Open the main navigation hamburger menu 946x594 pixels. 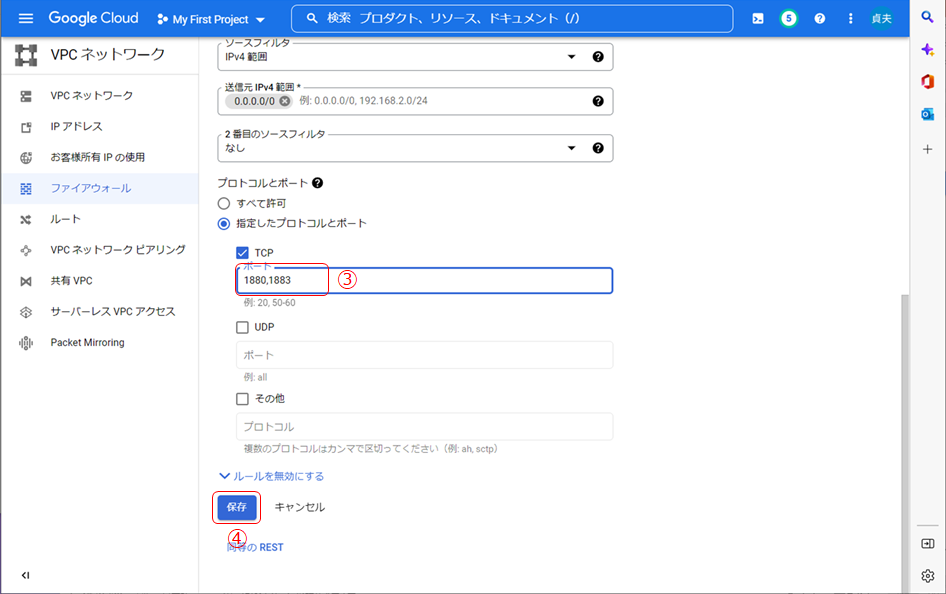(26, 19)
